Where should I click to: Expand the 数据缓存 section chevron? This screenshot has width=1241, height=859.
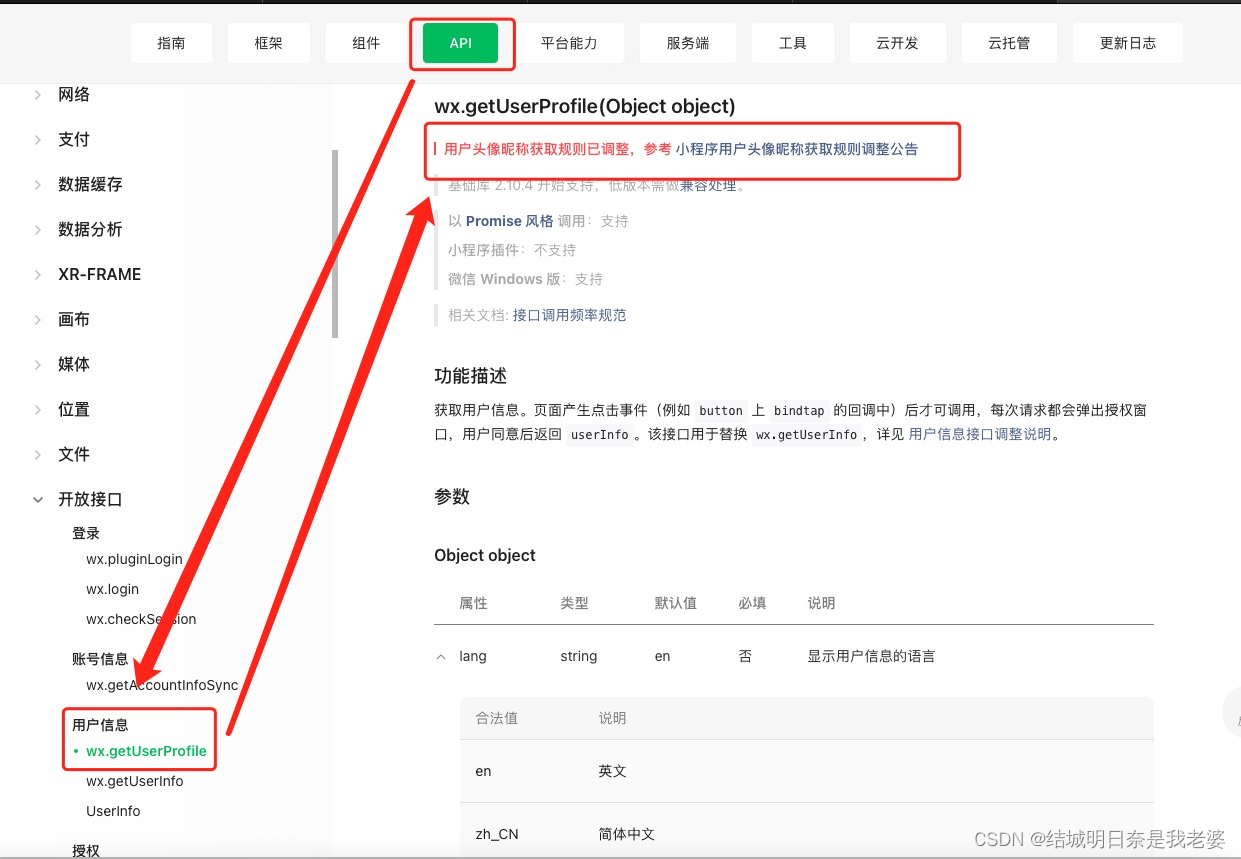(x=38, y=184)
